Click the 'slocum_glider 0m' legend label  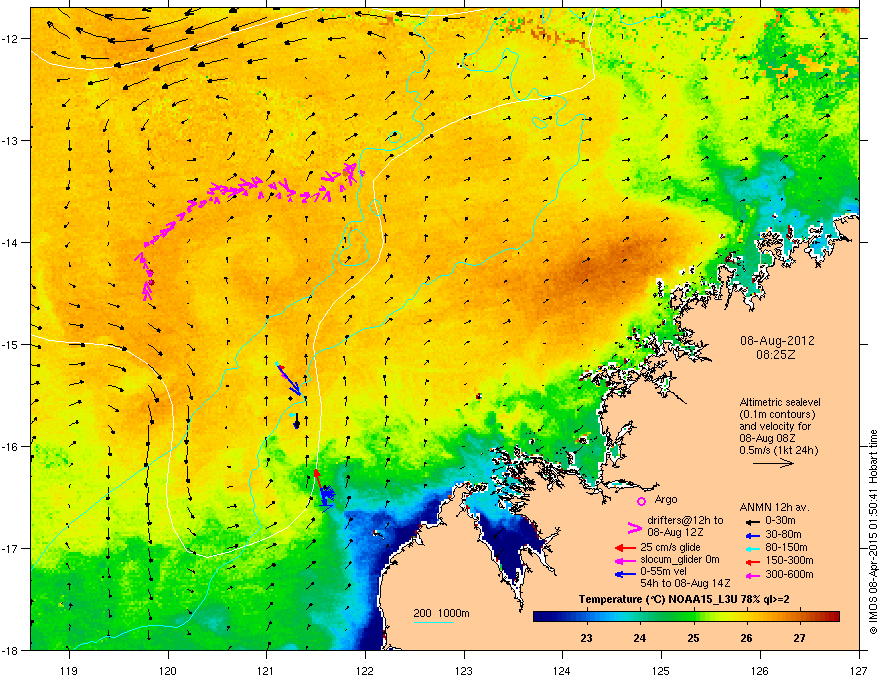(x=679, y=560)
